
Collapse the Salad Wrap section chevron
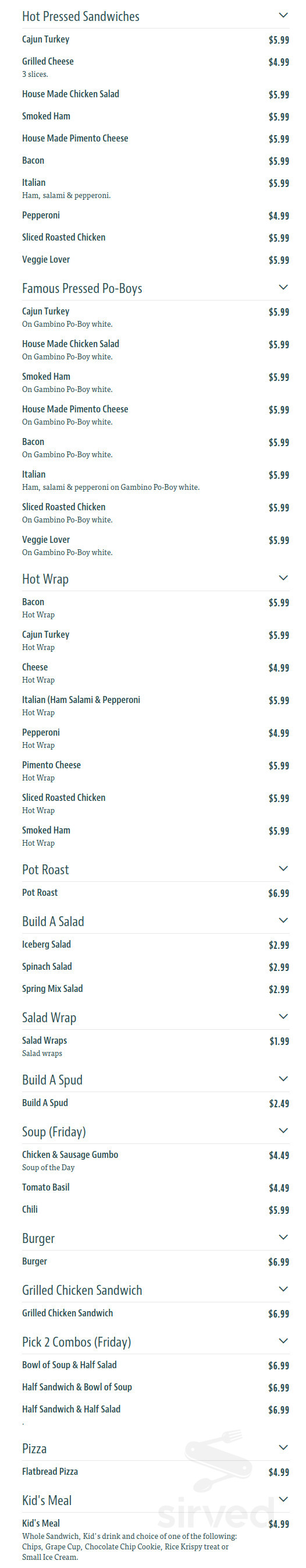tap(283, 1016)
